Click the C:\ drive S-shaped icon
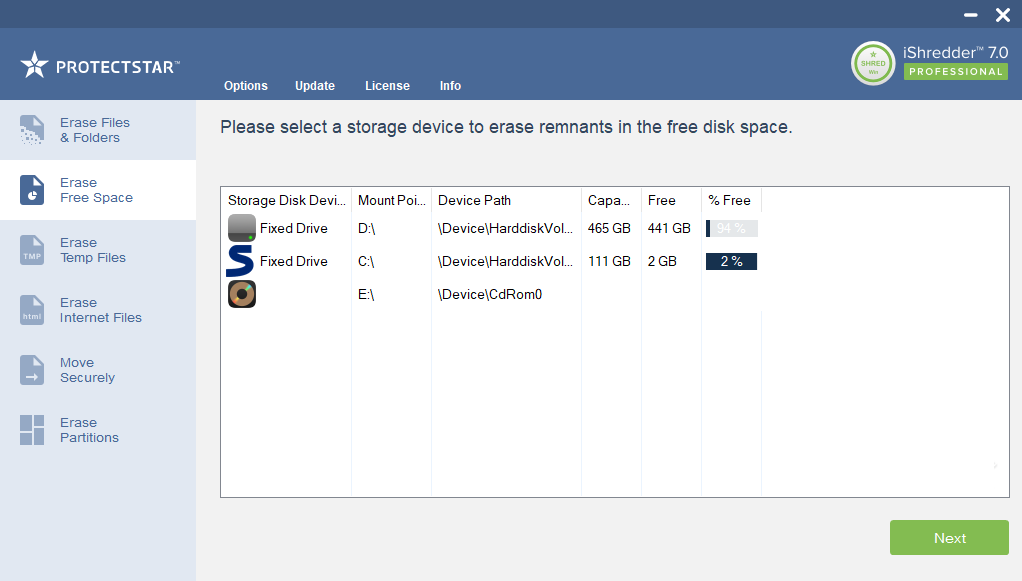Screen dimensions: 1022x581 (x=241, y=261)
